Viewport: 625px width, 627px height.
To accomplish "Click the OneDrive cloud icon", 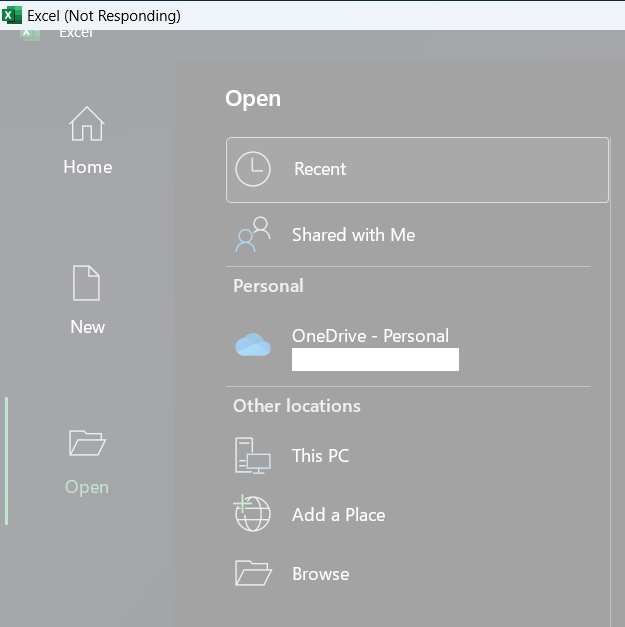I will 253,345.
